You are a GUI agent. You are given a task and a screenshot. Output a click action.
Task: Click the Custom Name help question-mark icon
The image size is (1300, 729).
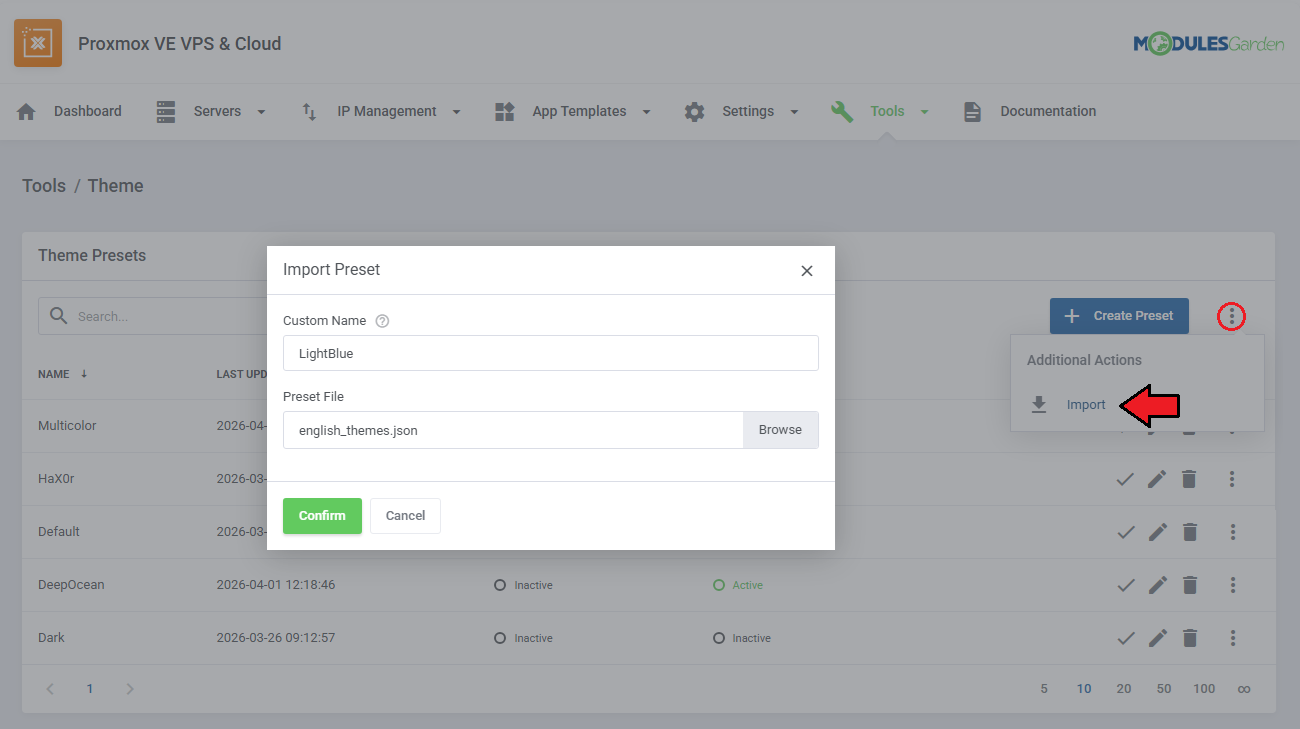[x=382, y=321]
